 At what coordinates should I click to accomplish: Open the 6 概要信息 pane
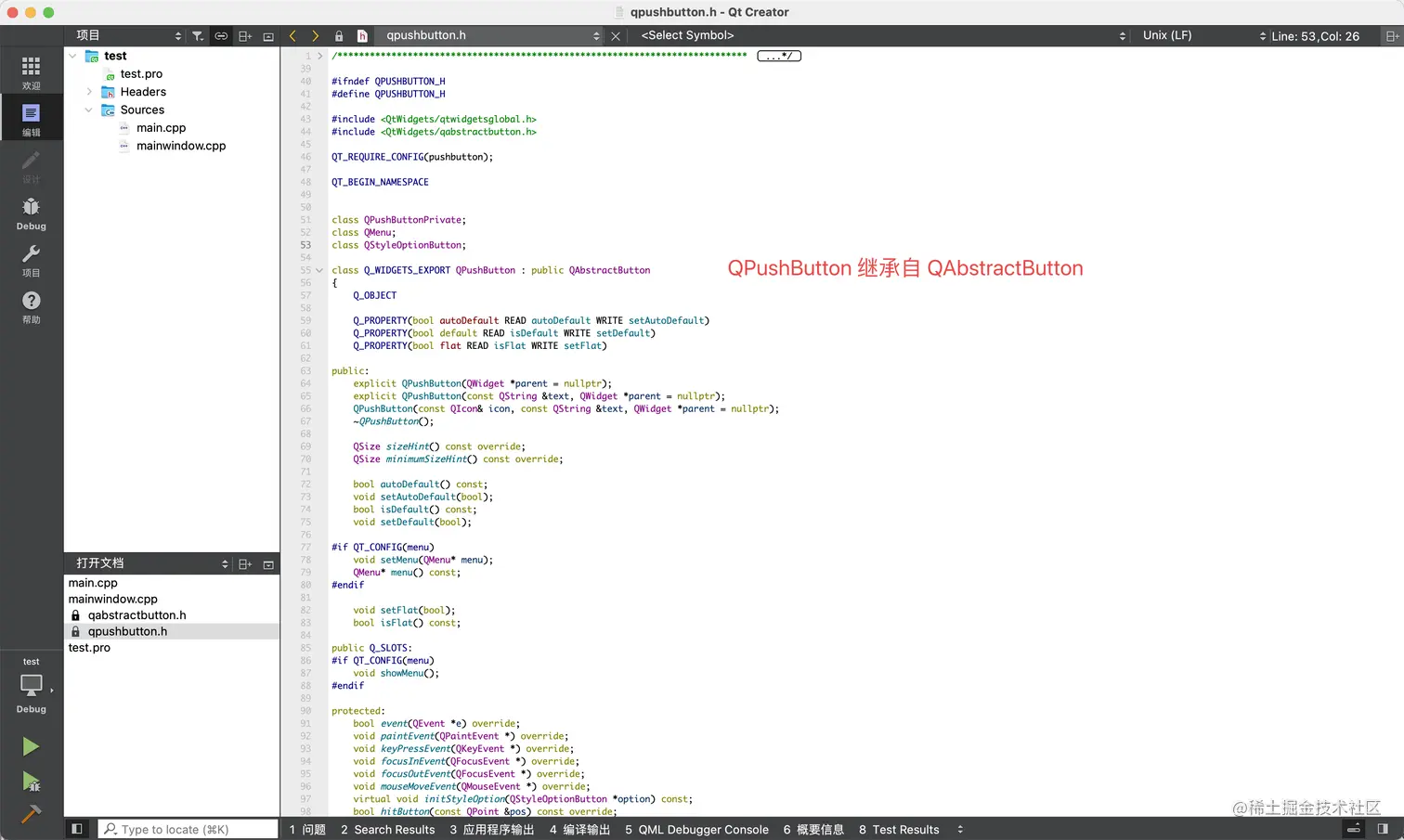(x=813, y=830)
